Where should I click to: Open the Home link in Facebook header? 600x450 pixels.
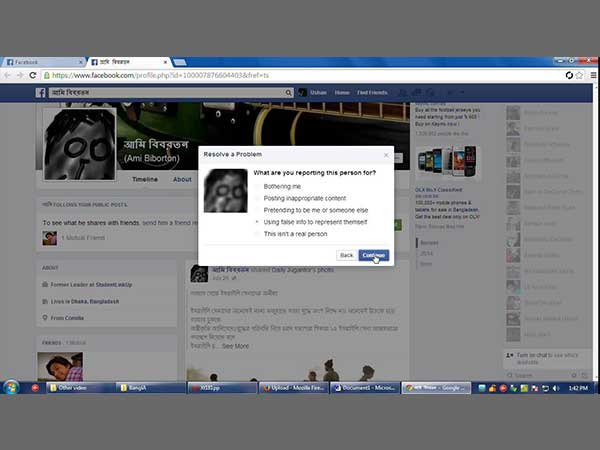[342, 93]
